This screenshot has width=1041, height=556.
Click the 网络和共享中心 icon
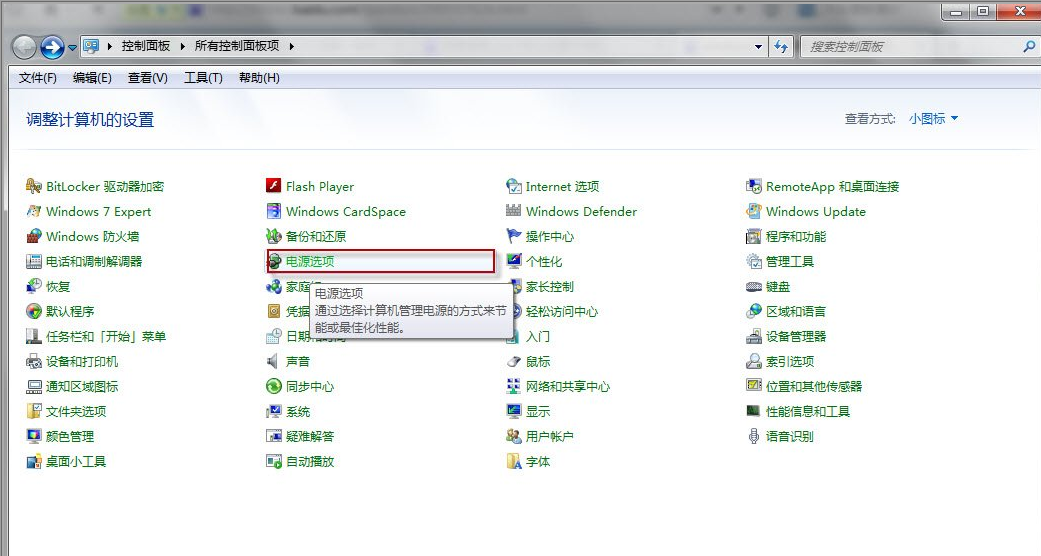[x=514, y=386]
